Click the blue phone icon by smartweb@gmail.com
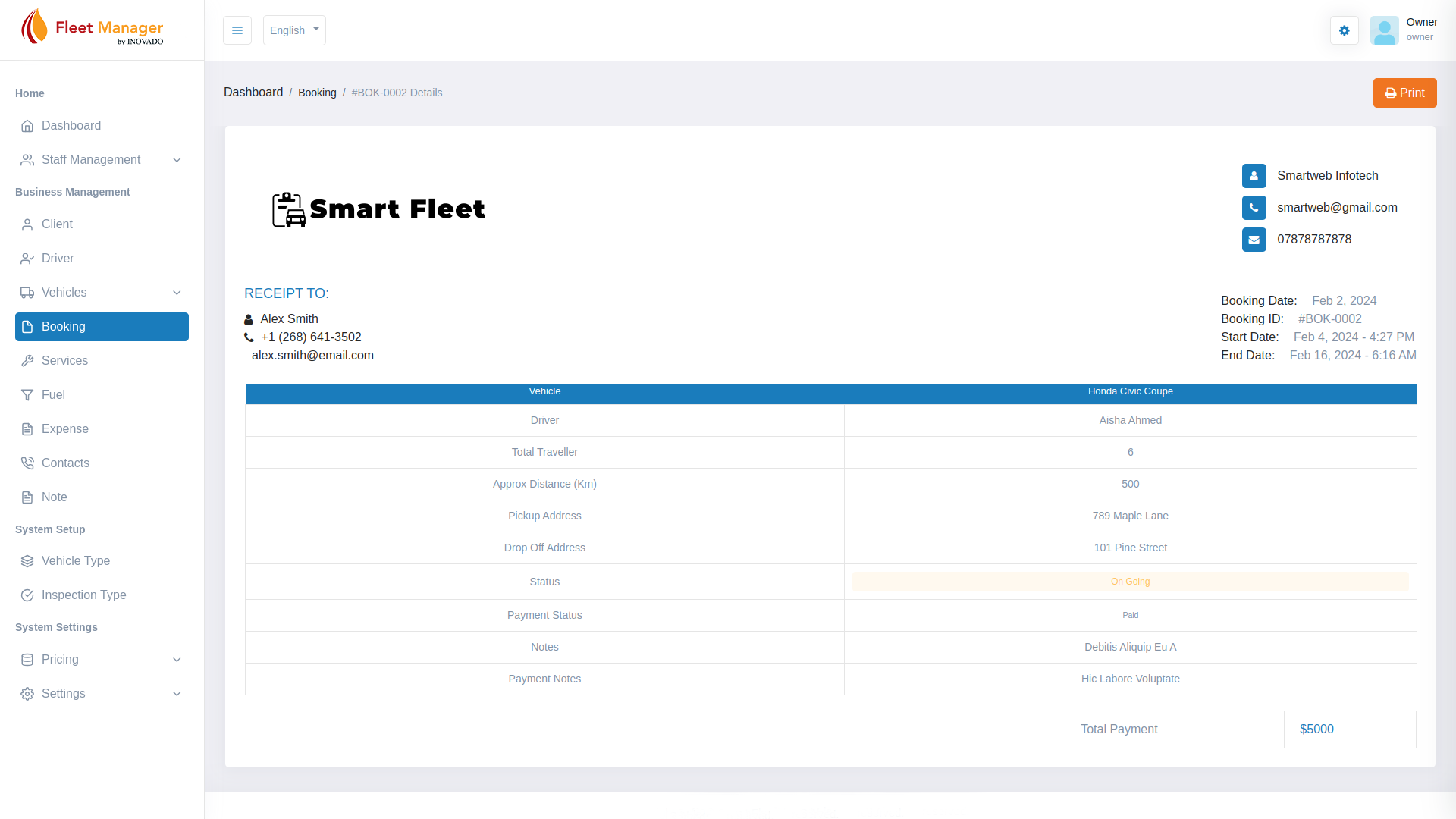 coord(1254,208)
